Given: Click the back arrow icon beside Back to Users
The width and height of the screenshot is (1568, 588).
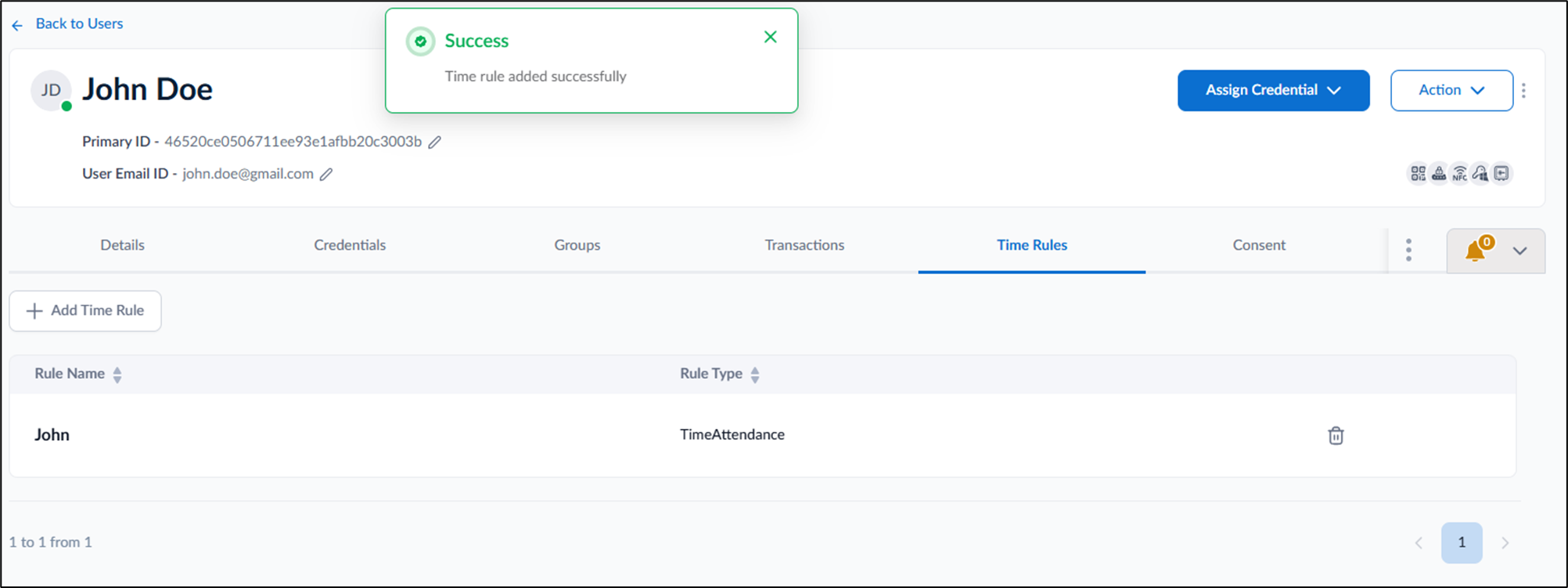Looking at the screenshot, I should [17, 26].
